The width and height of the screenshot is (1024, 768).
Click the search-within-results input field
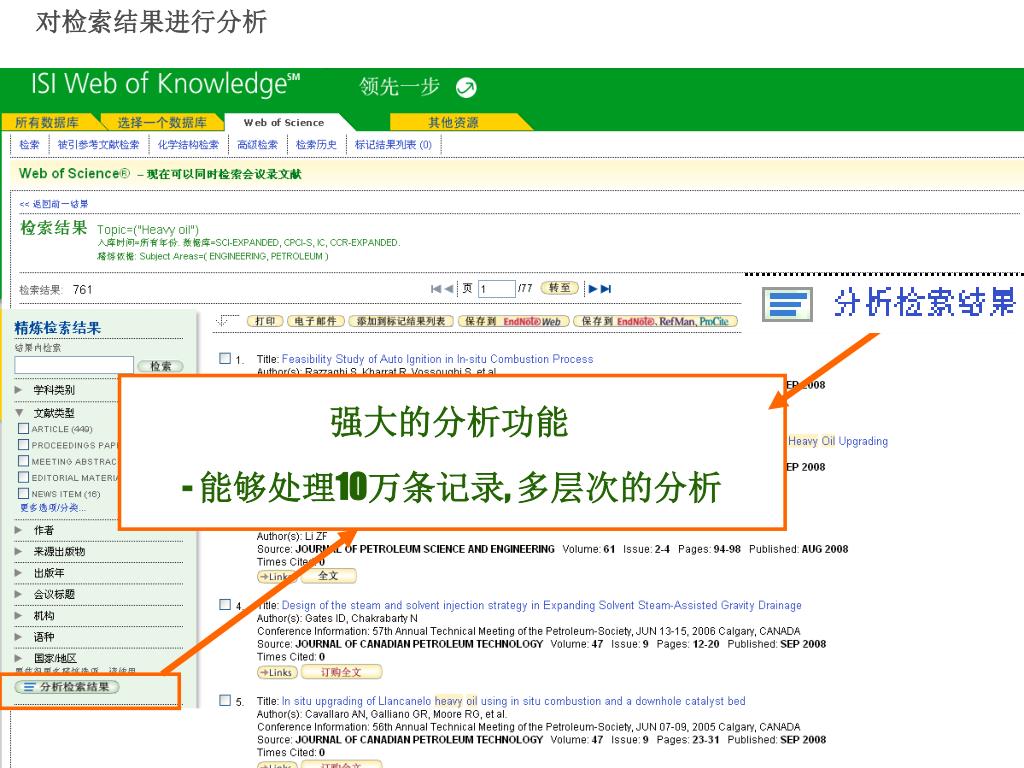[74, 365]
